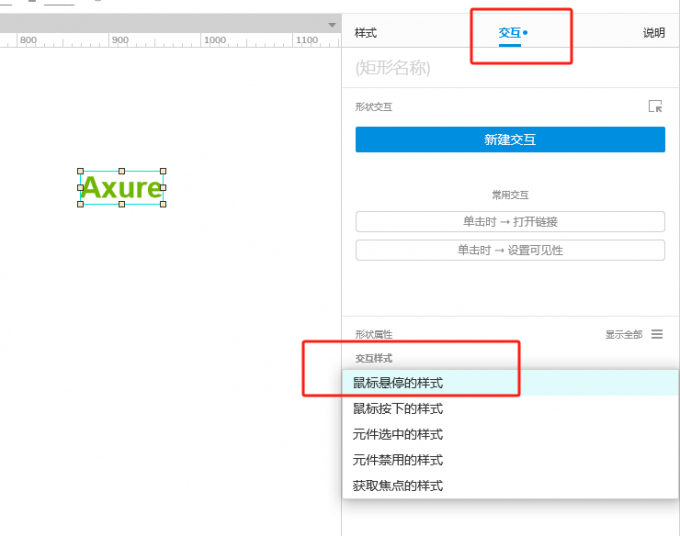Viewport: 680px width, 536px height.
Task: Select 鼠标按下的样式 option
Action: 510,409
